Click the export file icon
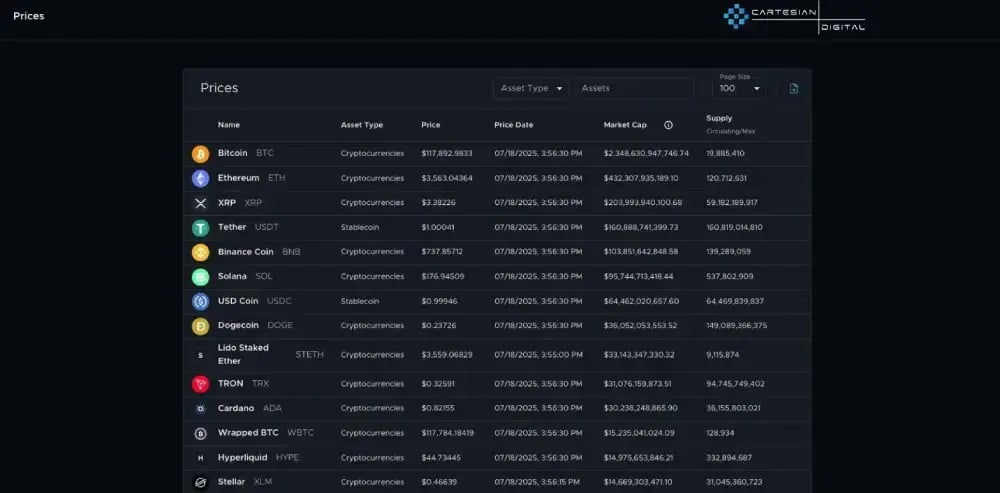The width and height of the screenshot is (1000, 493). click(793, 89)
